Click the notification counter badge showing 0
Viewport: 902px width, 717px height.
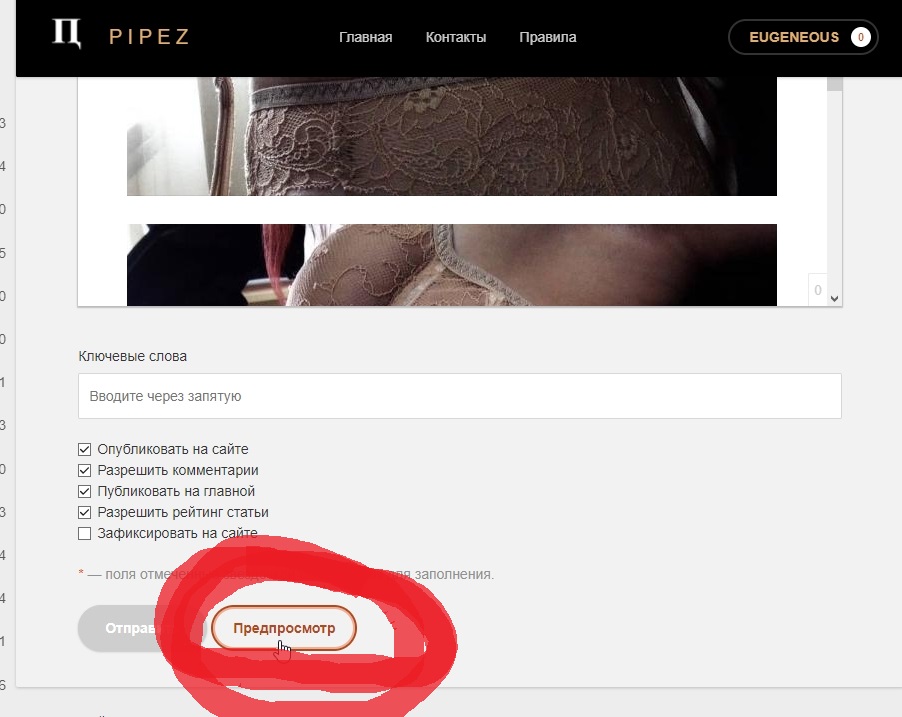(x=861, y=37)
